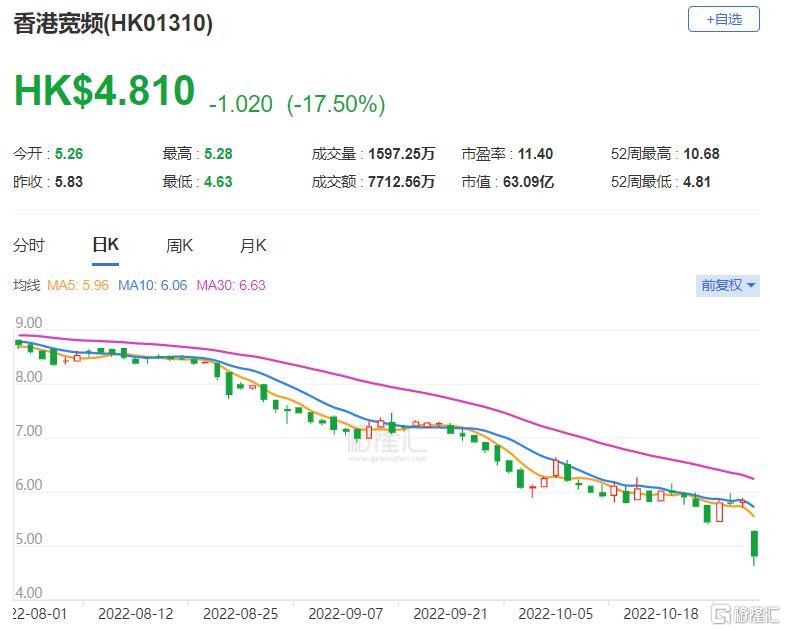Click the x-axis date 2022-09-21
The image size is (786, 631).
(x=451, y=614)
